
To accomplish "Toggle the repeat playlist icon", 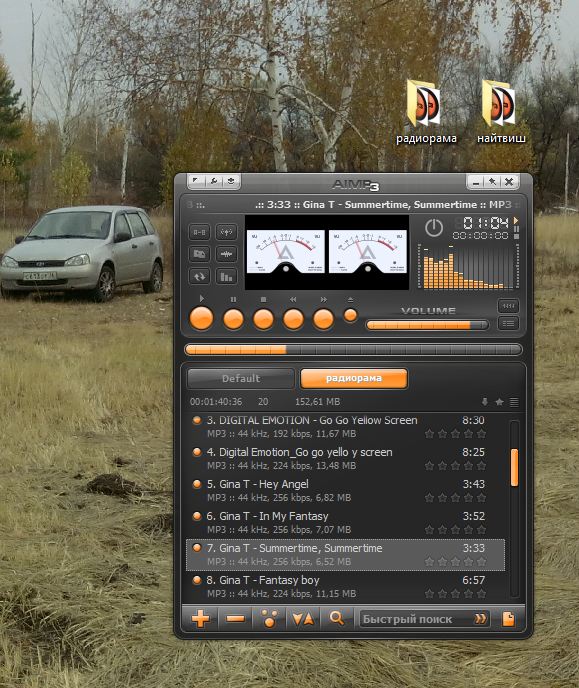I will (200, 276).
